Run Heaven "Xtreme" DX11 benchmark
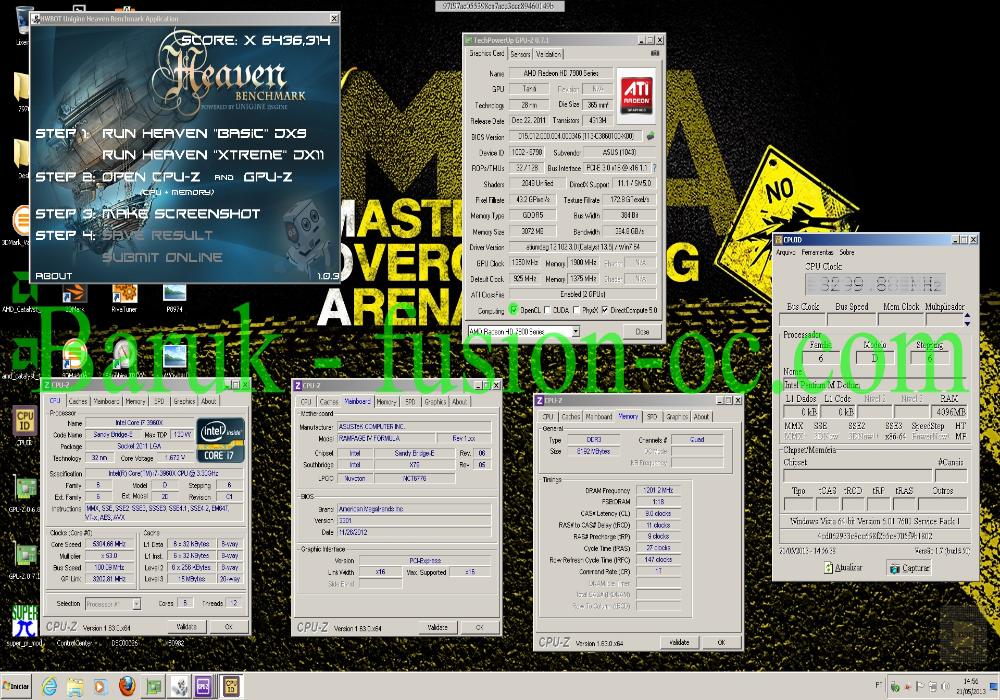This screenshot has height=700, width=1000. tap(213, 155)
